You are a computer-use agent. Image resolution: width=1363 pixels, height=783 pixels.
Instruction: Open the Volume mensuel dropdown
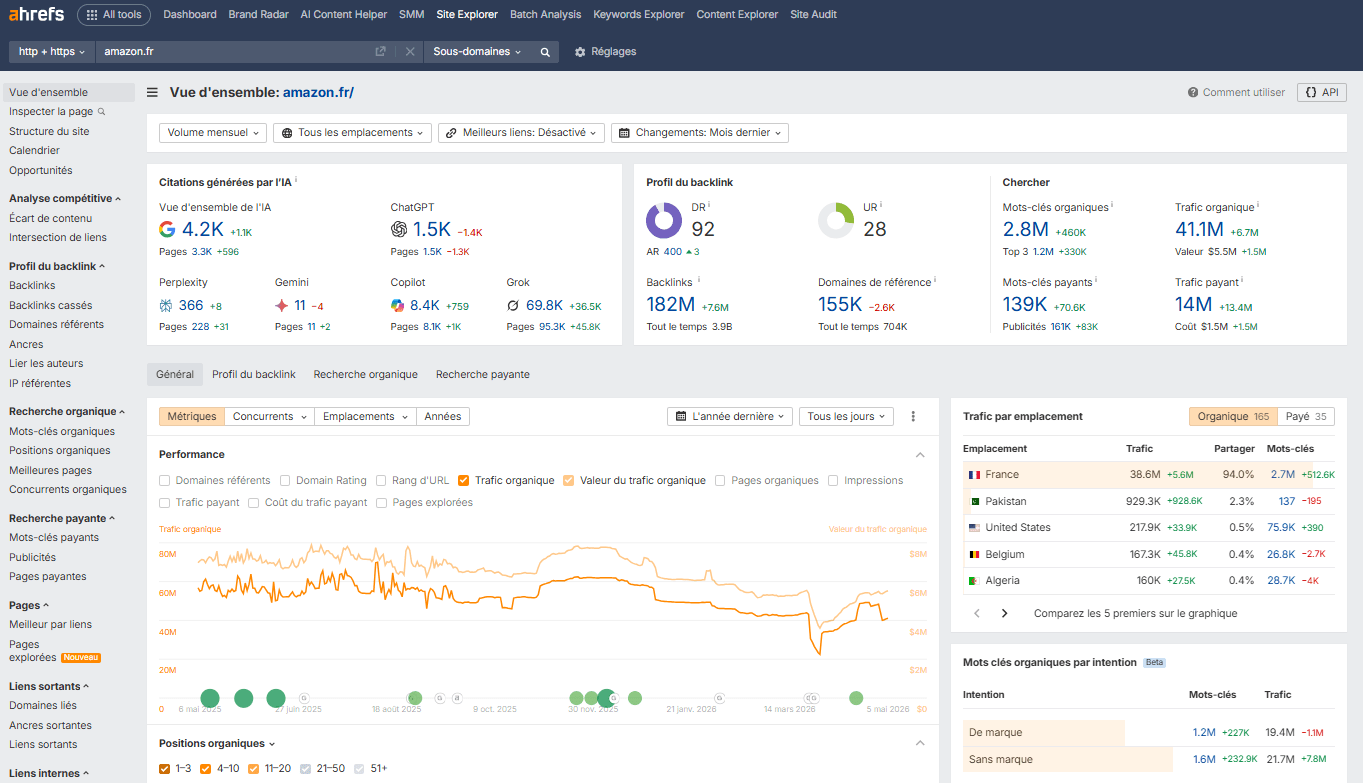coord(213,133)
